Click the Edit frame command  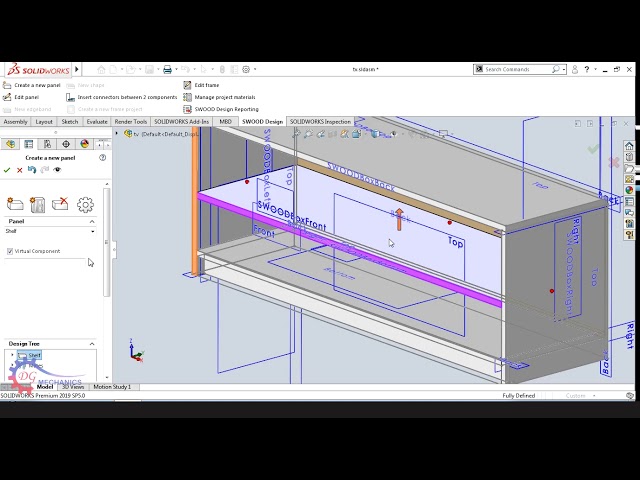click(x=201, y=85)
